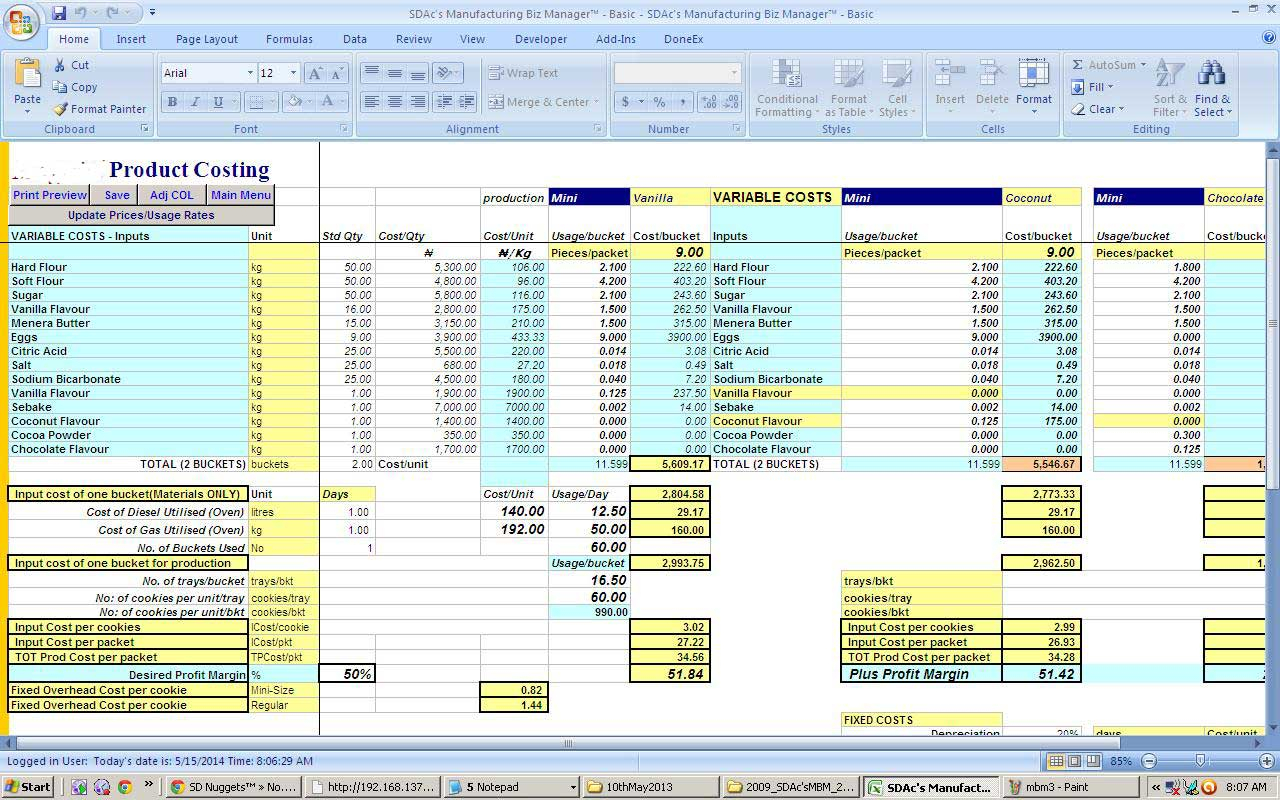The image size is (1280, 800).
Task: Open the Formulas ribbon tab
Action: 289,39
